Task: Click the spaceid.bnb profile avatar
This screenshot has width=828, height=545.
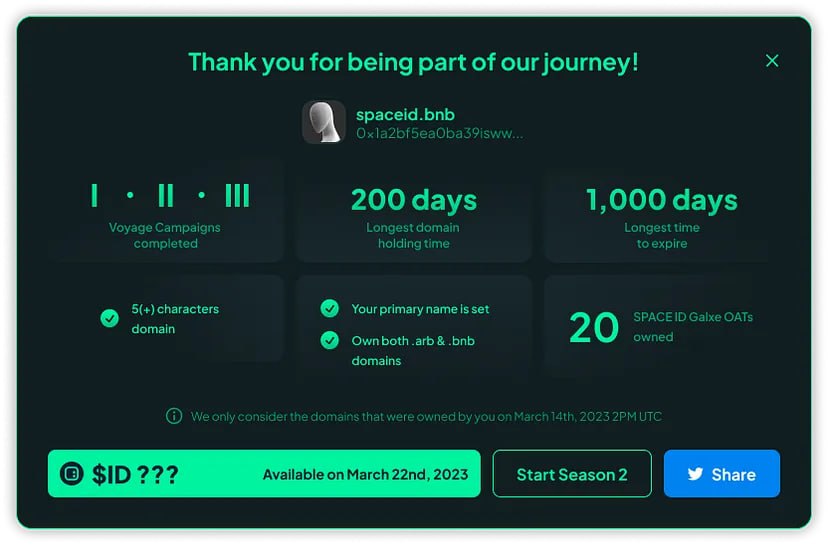Action: [324, 122]
